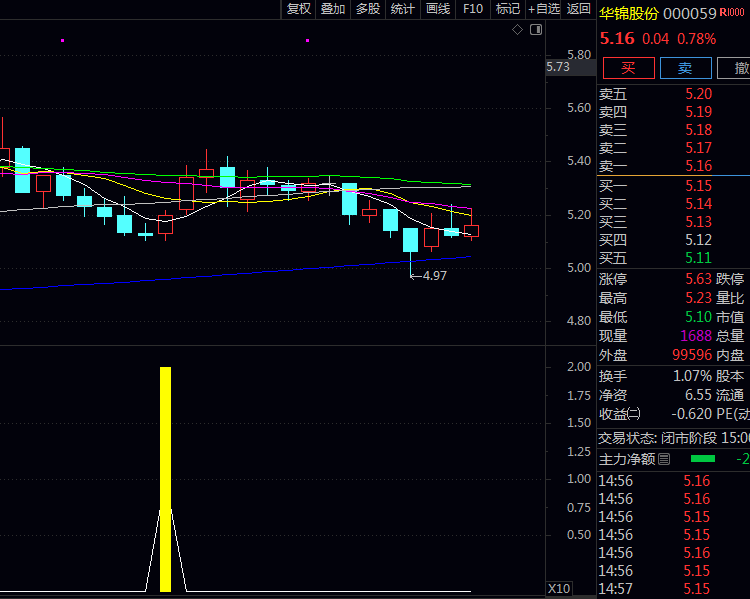The height and width of the screenshot is (599, 750).
Task: Click the 换手 value 1.07%
Action: tap(693, 376)
